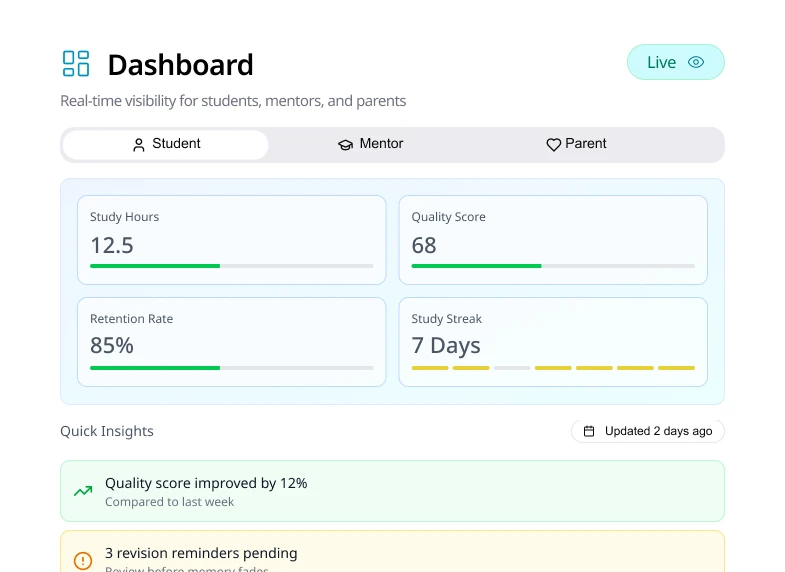Click the eye icon in Live badge
785x572 pixels.
[x=696, y=62]
